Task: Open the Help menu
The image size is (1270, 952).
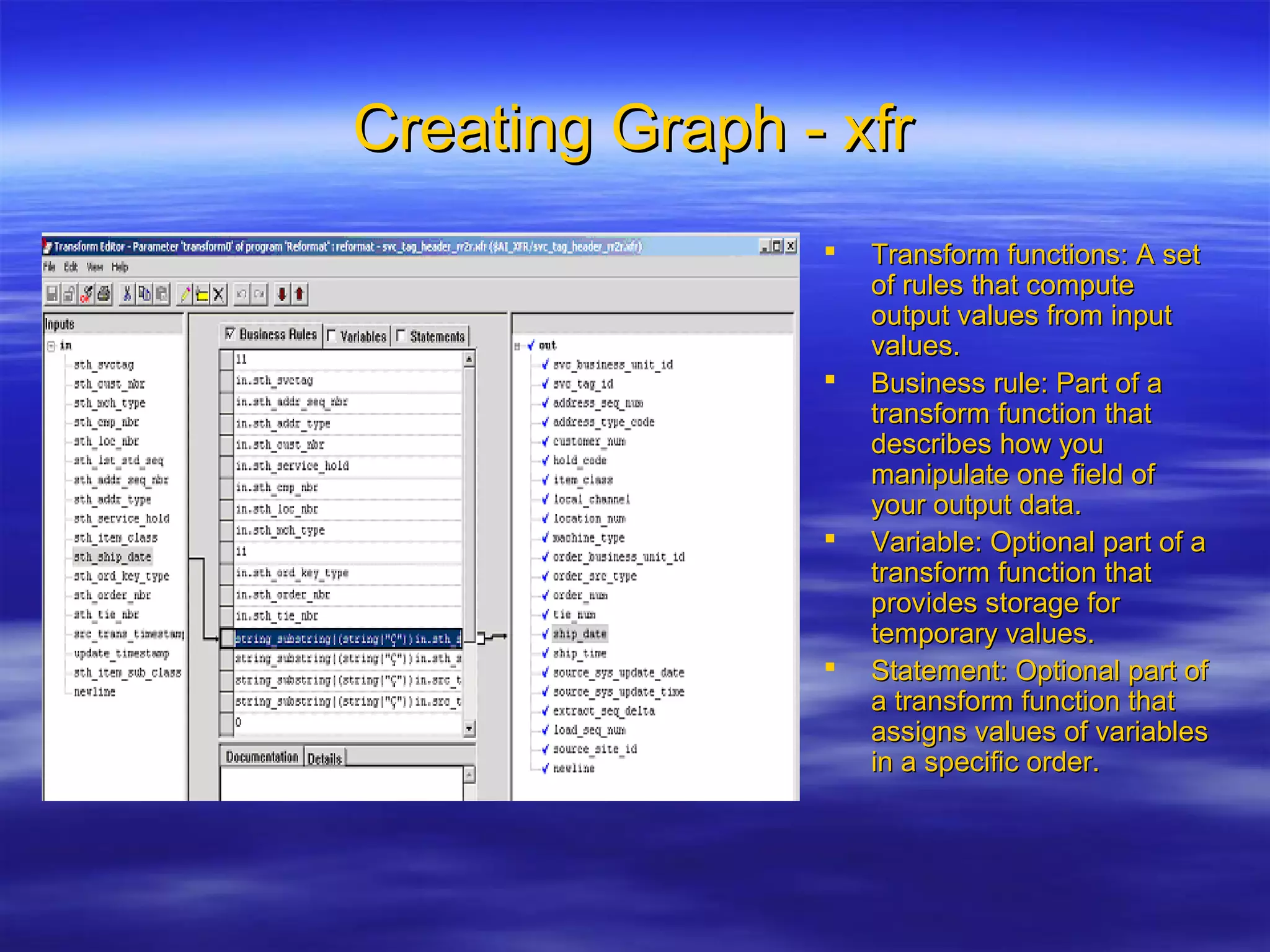Action: (120, 267)
